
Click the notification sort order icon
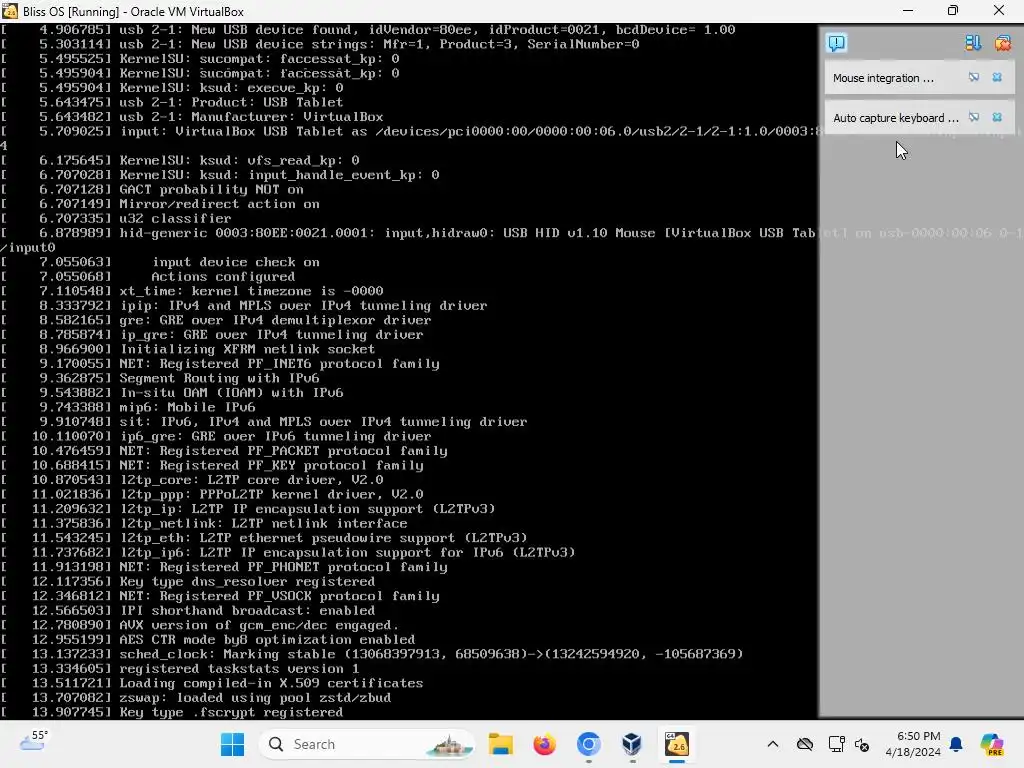pyautogui.click(x=973, y=43)
